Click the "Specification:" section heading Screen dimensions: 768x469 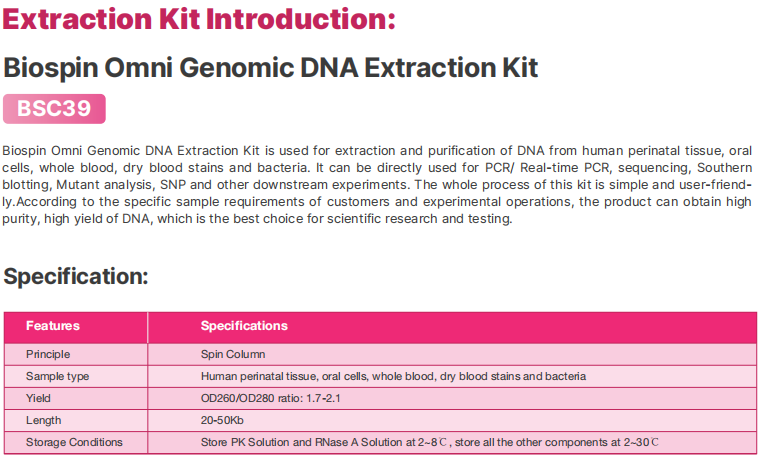click(x=76, y=276)
